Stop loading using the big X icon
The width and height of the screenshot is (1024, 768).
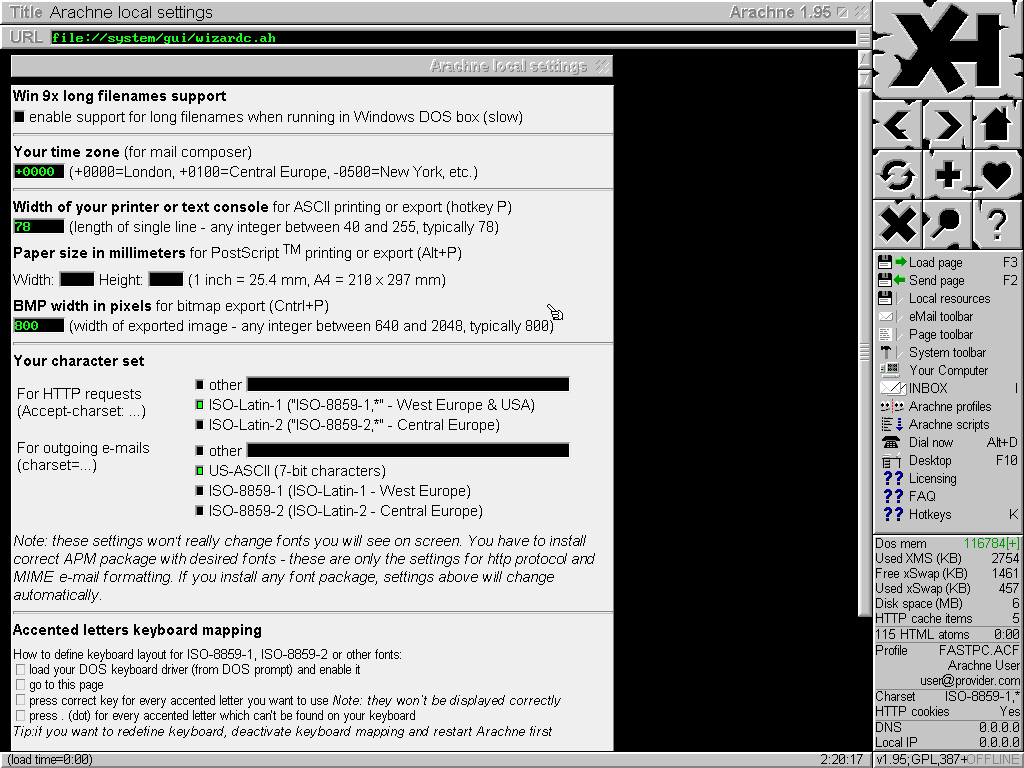click(897, 224)
